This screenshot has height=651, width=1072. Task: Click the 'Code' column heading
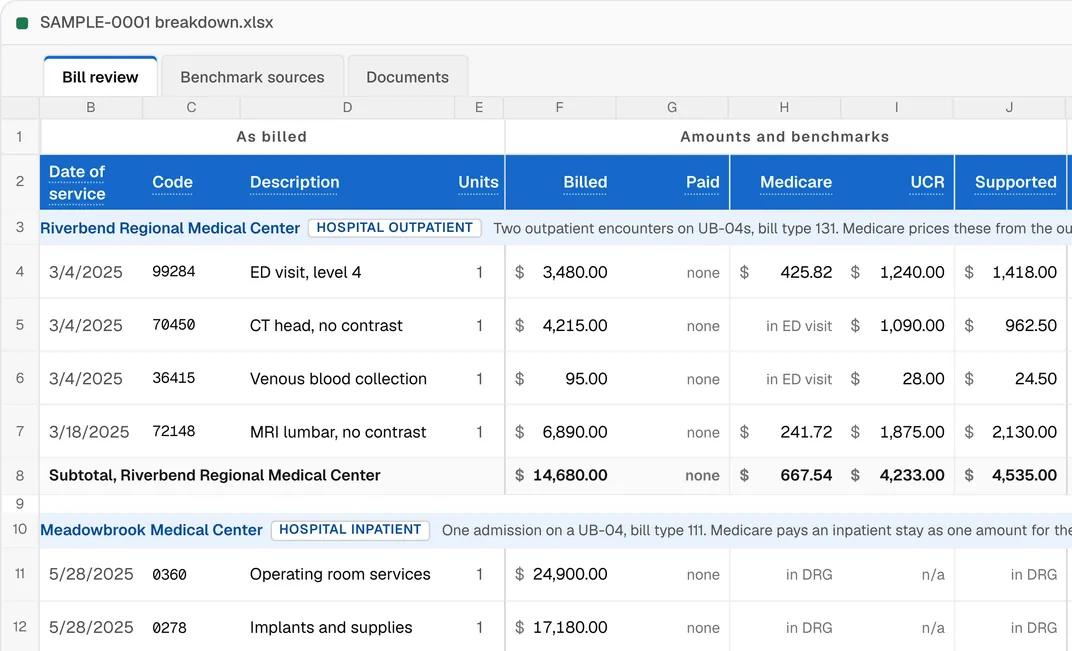(x=172, y=182)
